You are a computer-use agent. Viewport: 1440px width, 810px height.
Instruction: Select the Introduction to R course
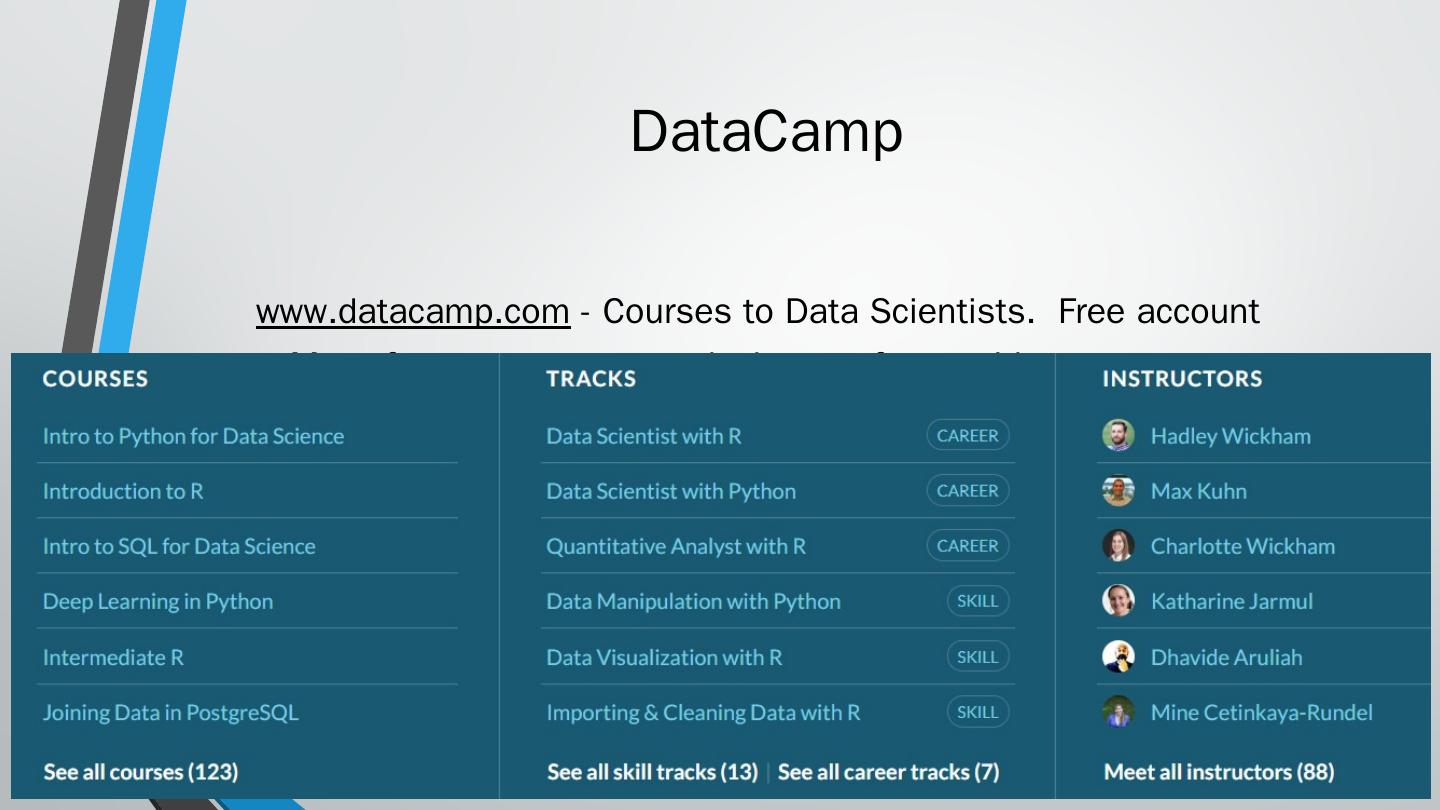tap(123, 491)
